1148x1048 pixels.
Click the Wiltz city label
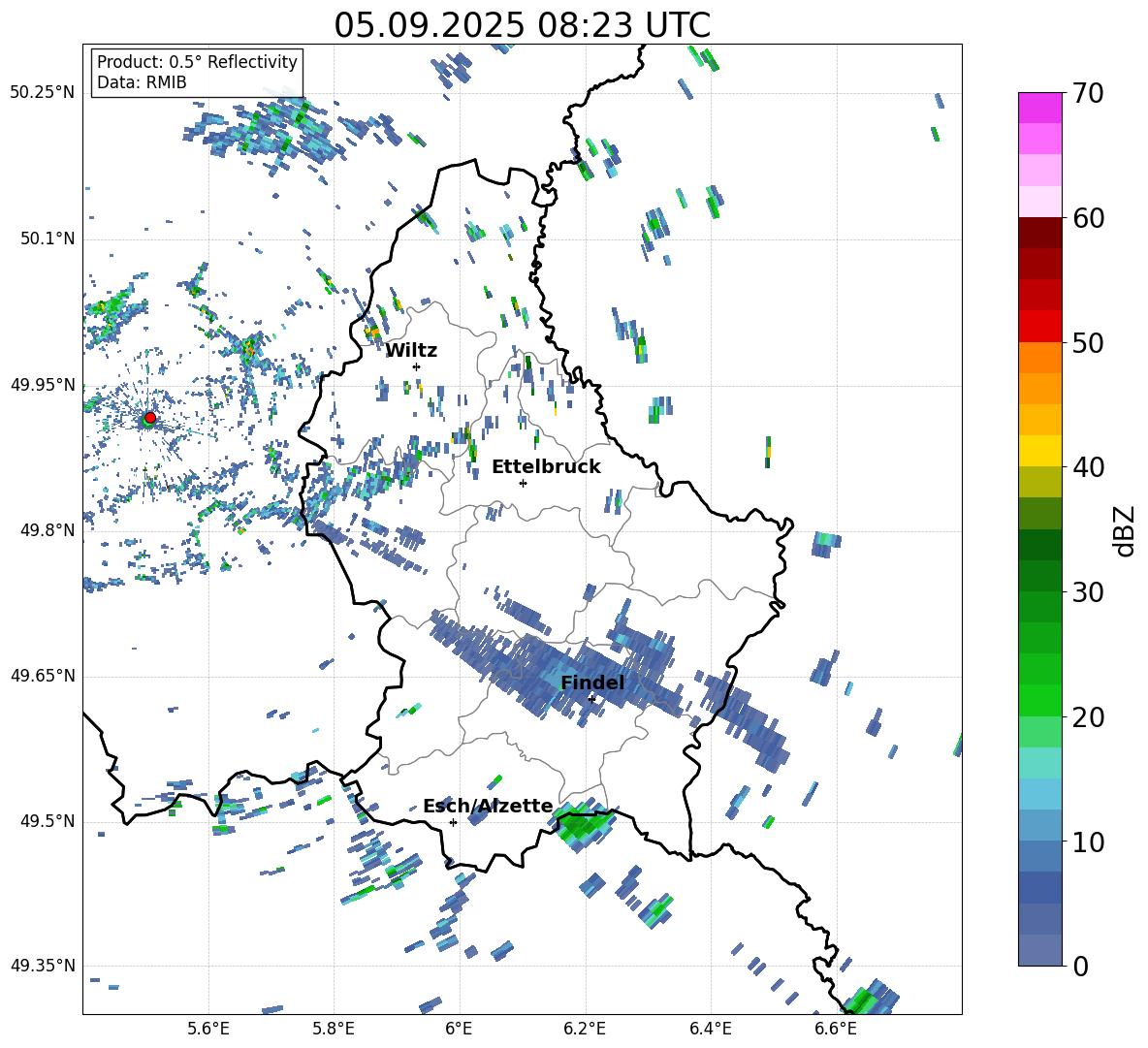[x=411, y=351]
